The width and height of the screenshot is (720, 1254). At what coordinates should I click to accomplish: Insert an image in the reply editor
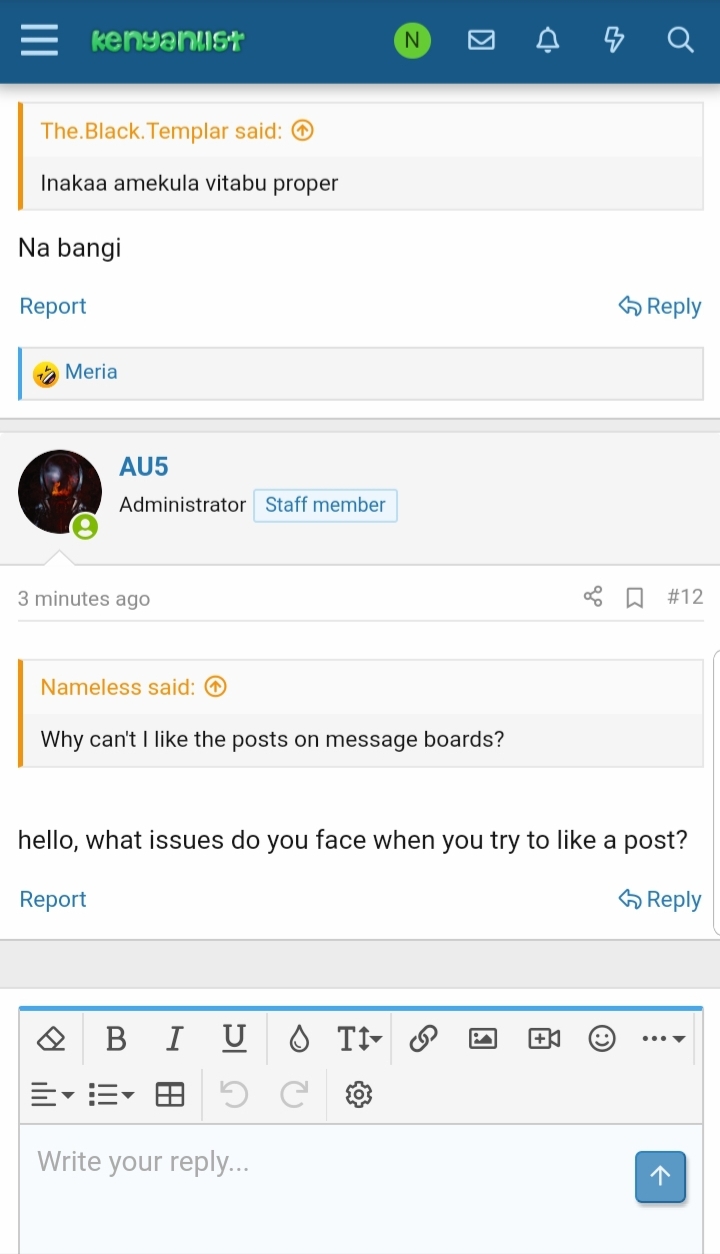click(x=483, y=1039)
